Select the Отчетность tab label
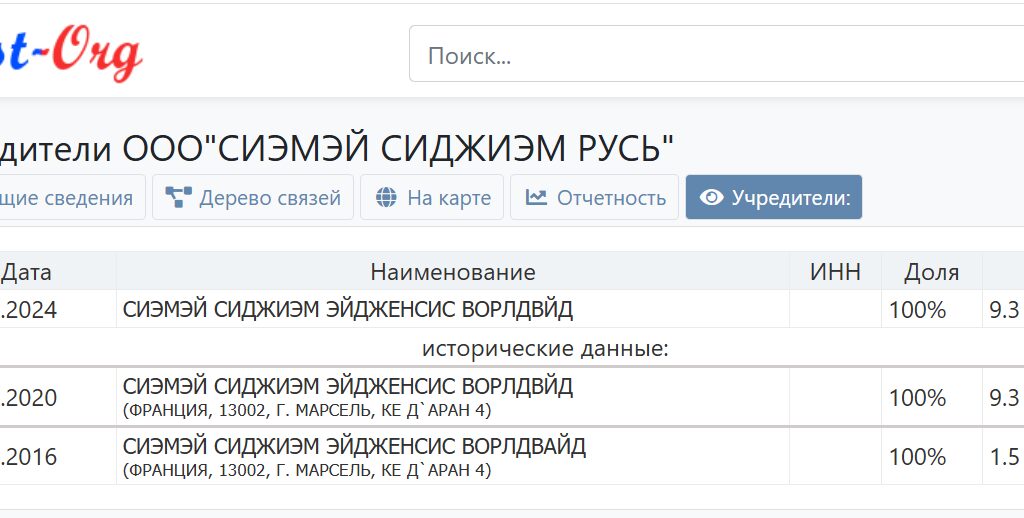 tap(611, 198)
